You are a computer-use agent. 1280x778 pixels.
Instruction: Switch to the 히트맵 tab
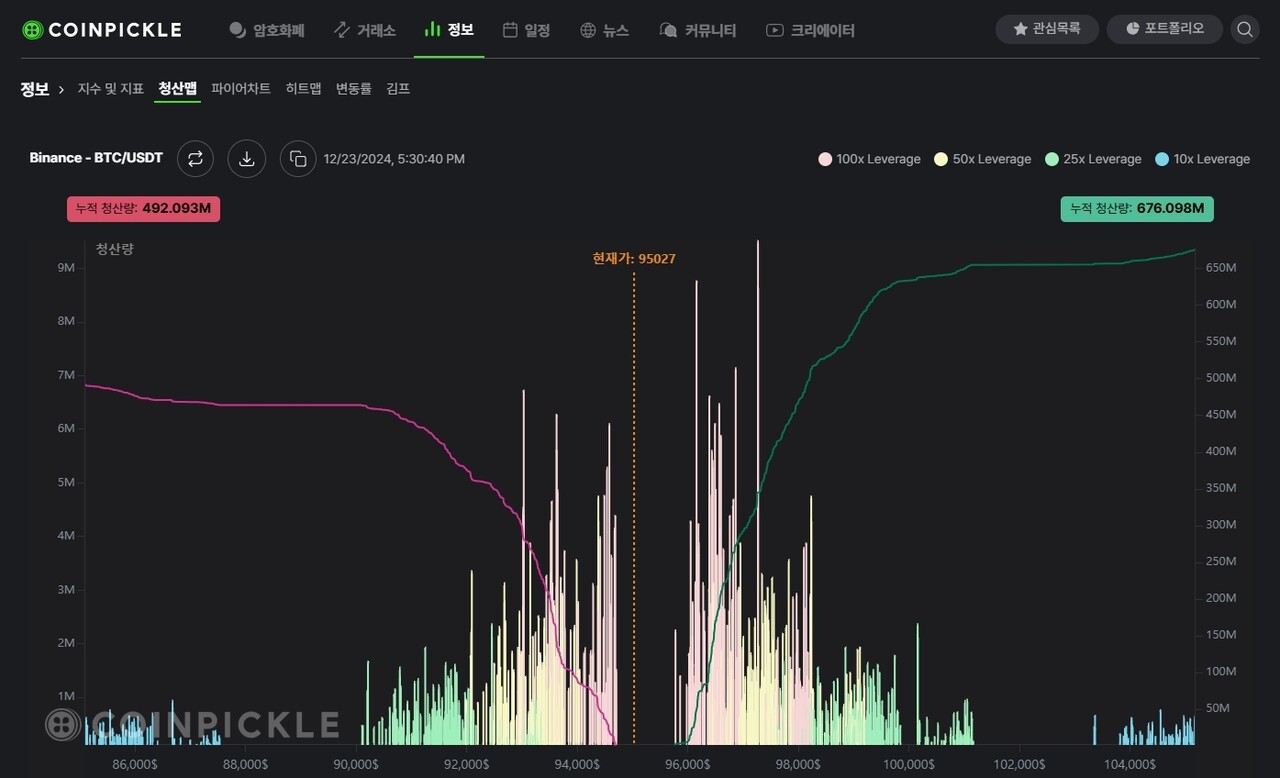[x=303, y=88]
